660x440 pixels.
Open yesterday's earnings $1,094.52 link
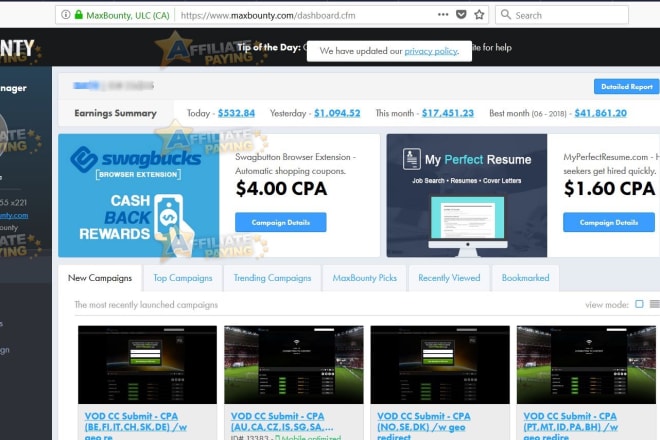pyautogui.click(x=337, y=113)
